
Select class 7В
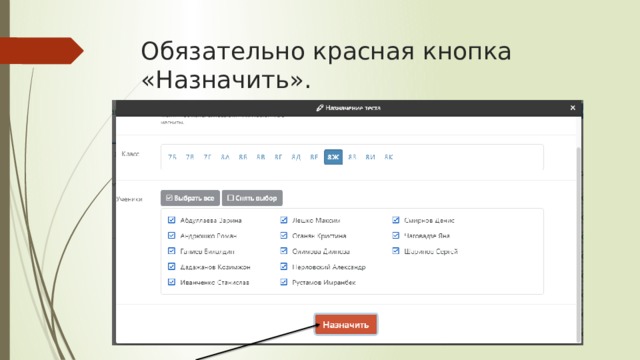point(190,157)
